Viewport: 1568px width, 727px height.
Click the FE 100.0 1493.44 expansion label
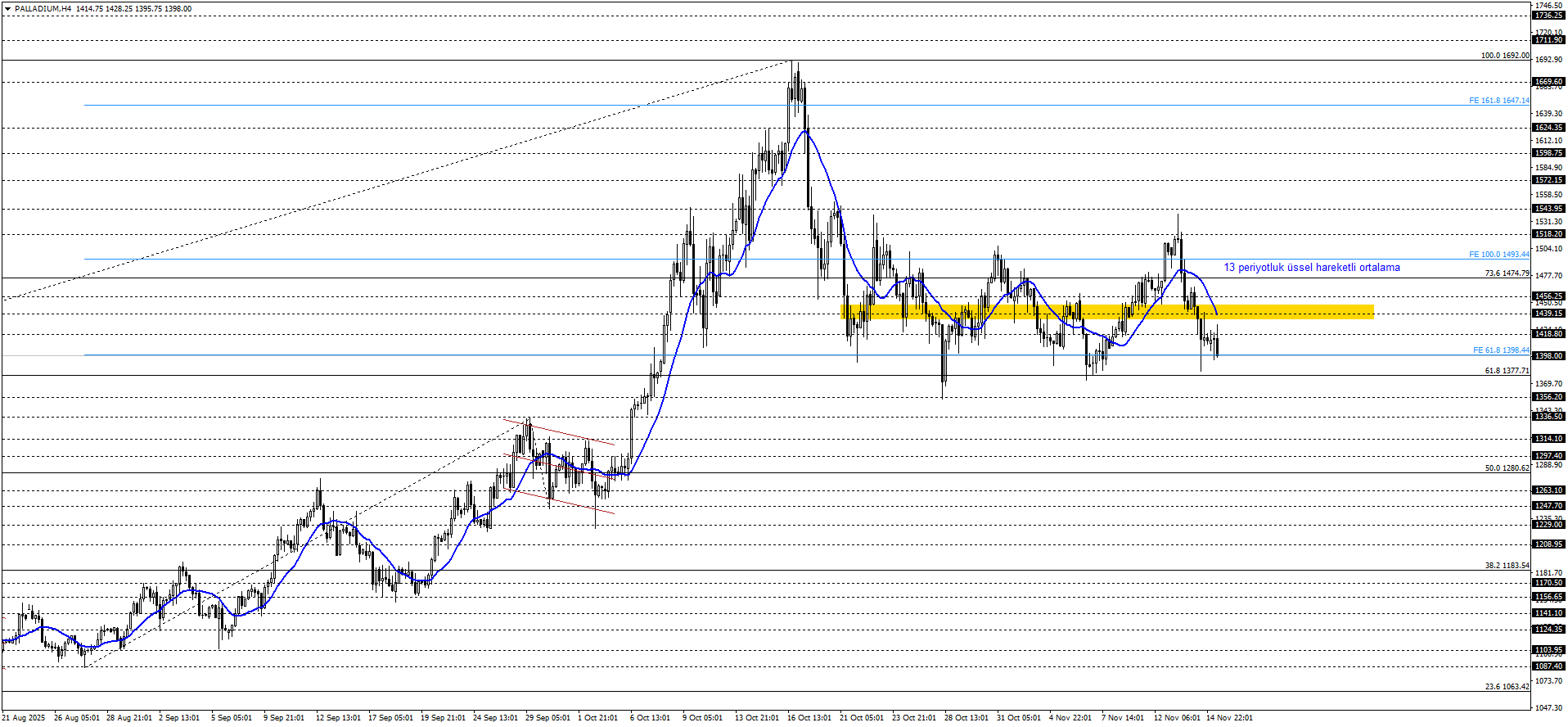coord(1498,255)
